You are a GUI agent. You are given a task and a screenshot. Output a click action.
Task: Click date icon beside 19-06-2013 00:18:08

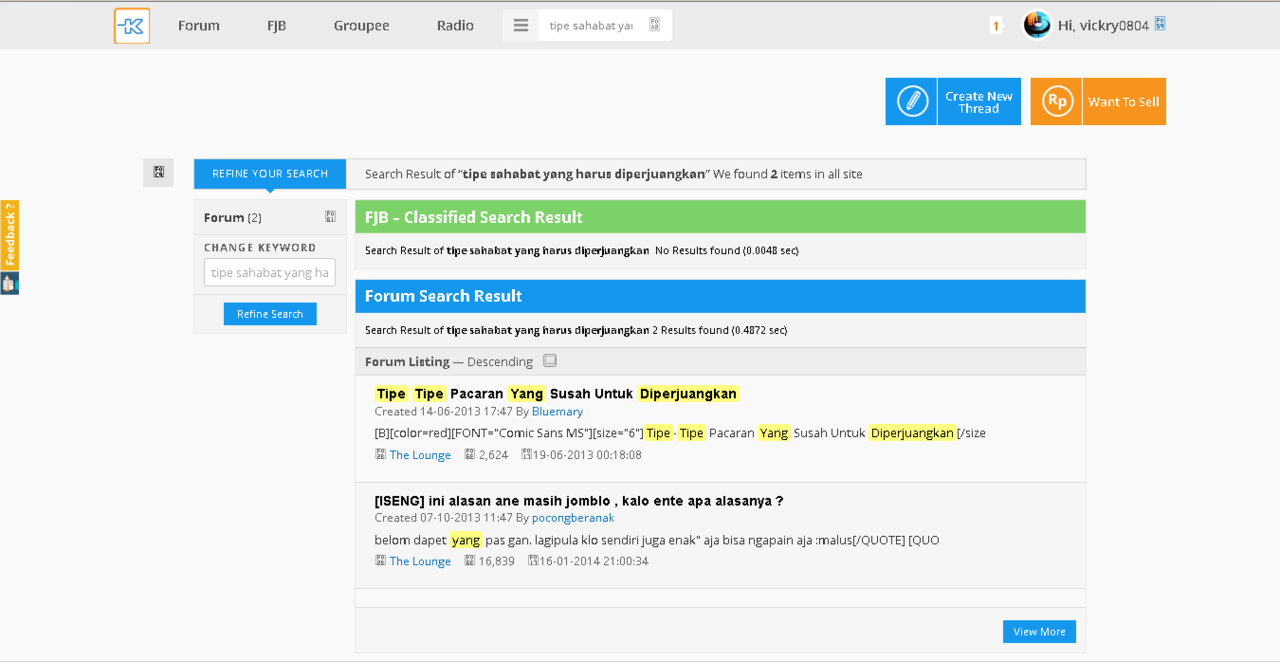[526, 454]
